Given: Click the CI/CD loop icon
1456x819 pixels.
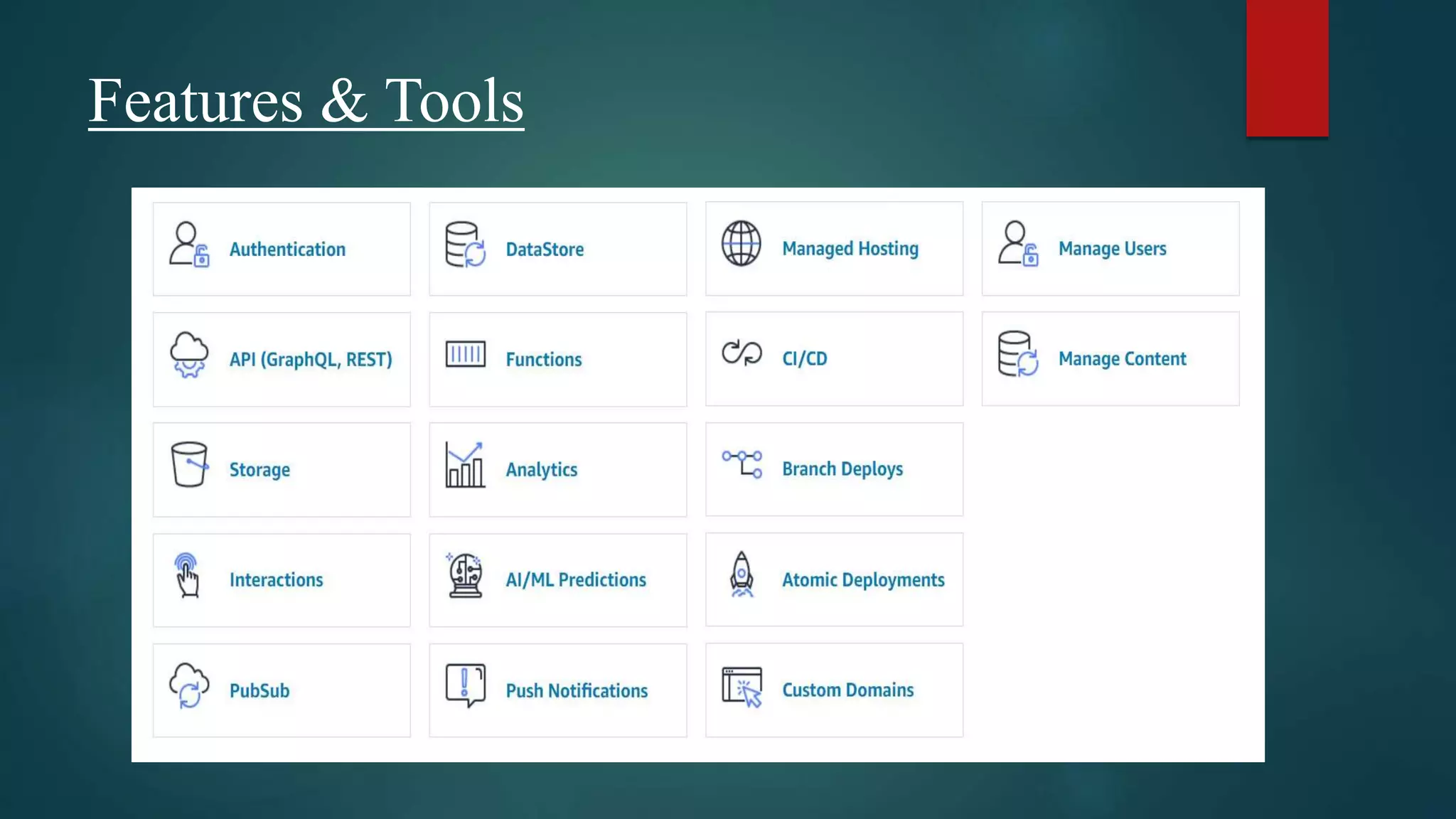Looking at the screenshot, I should pyautogui.click(x=742, y=353).
